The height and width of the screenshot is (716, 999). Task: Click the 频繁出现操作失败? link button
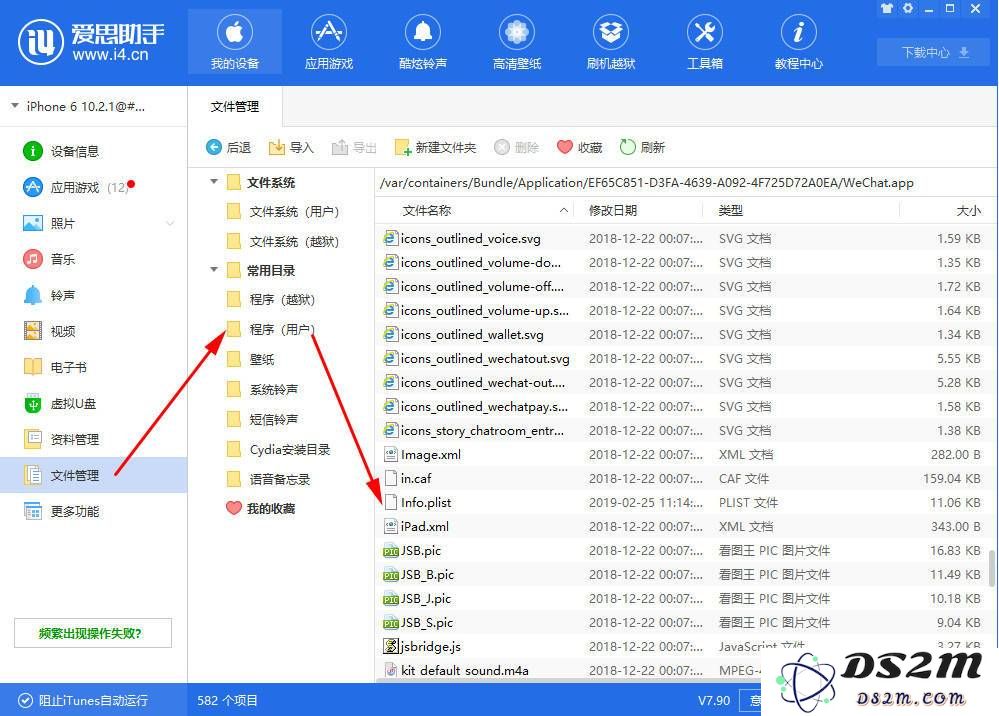93,633
